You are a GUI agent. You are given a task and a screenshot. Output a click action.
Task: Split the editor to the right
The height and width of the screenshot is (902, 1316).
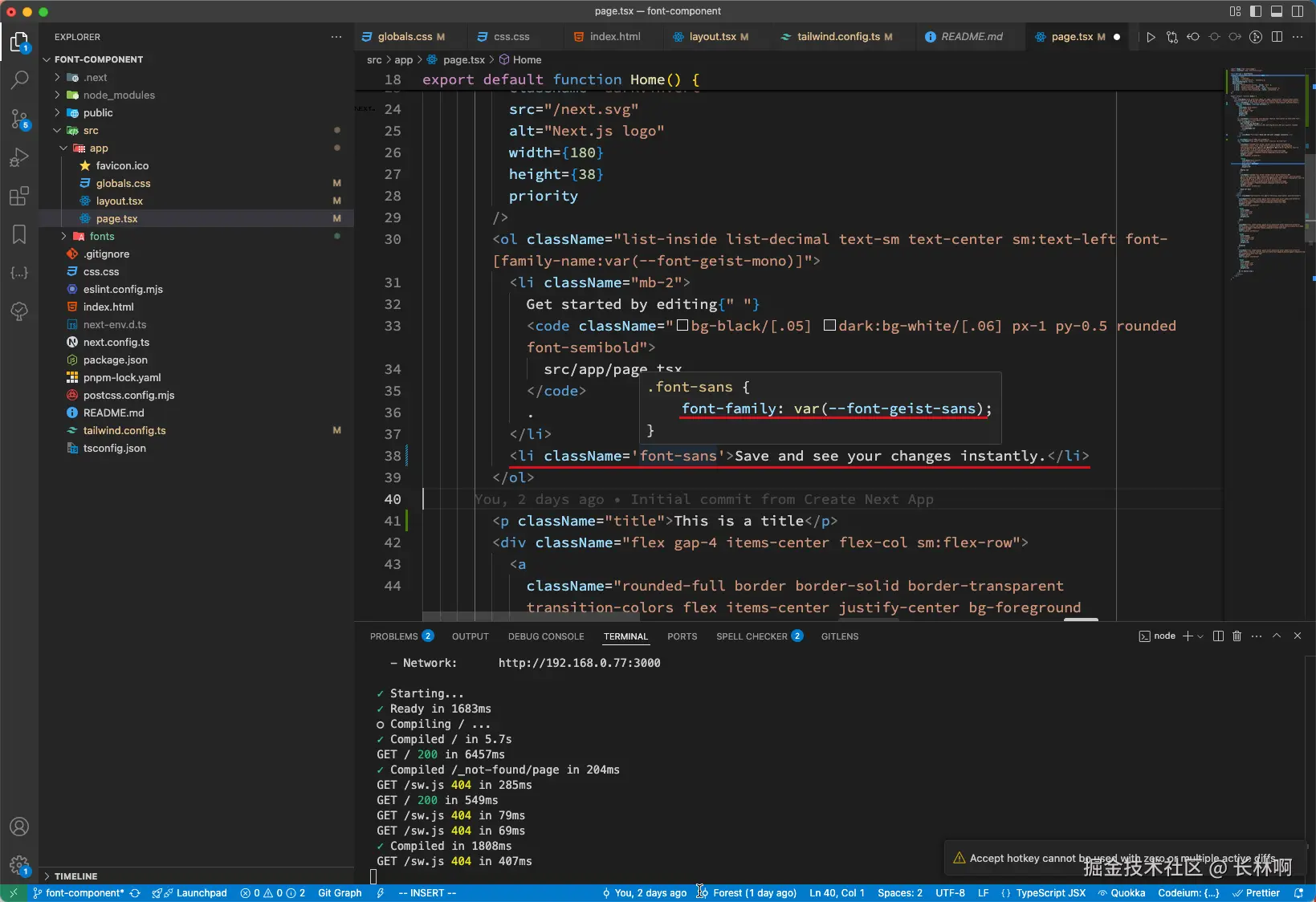click(1277, 37)
